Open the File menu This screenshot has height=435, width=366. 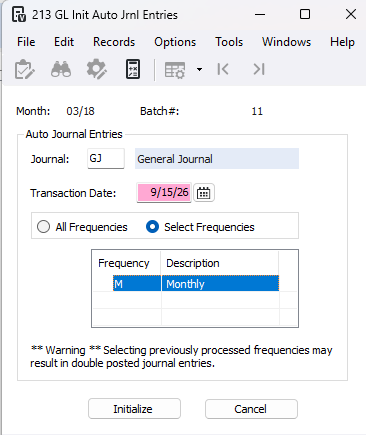pos(26,42)
